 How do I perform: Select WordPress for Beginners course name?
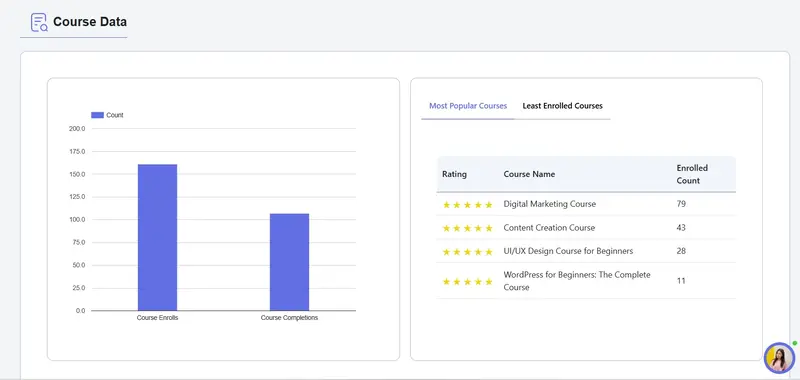(x=577, y=281)
